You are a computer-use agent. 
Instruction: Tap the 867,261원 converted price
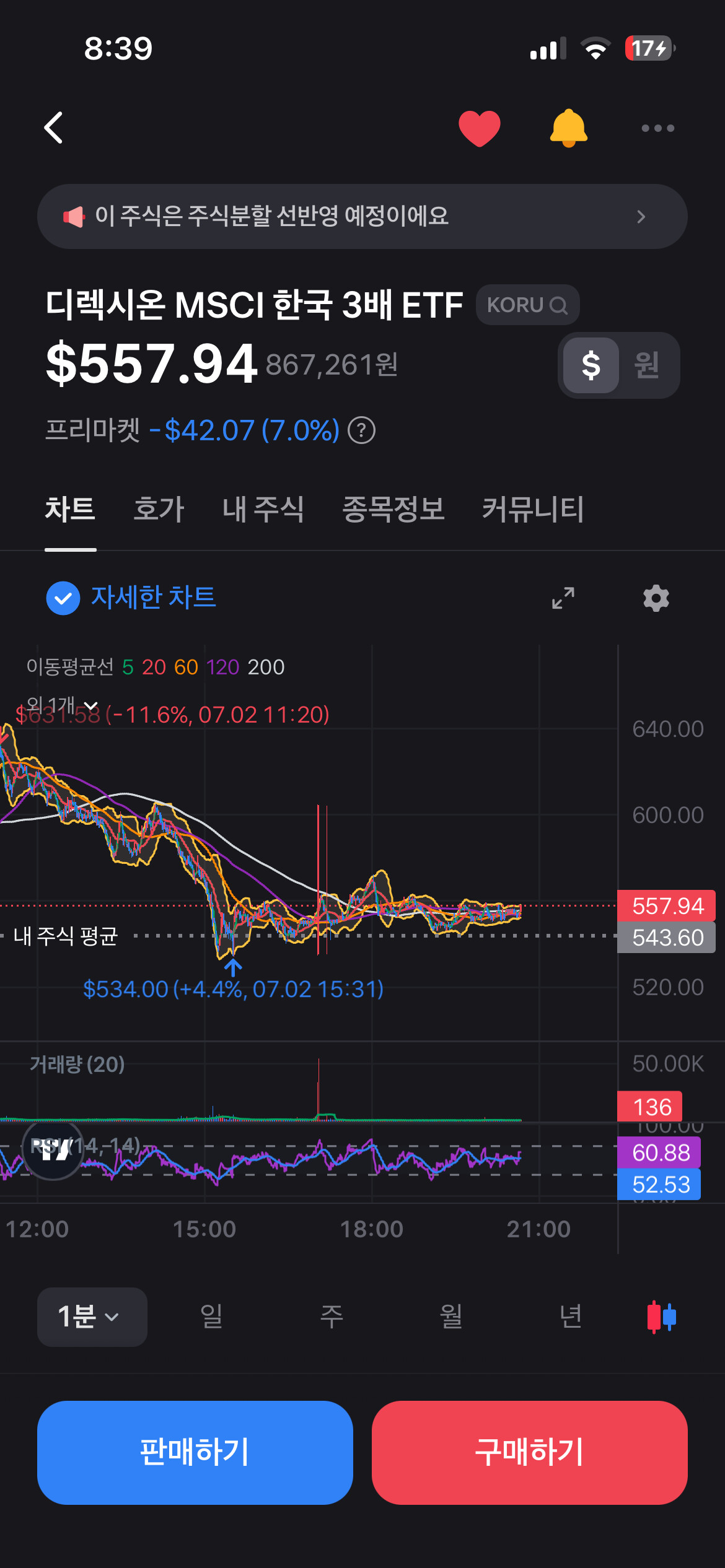point(332,365)
